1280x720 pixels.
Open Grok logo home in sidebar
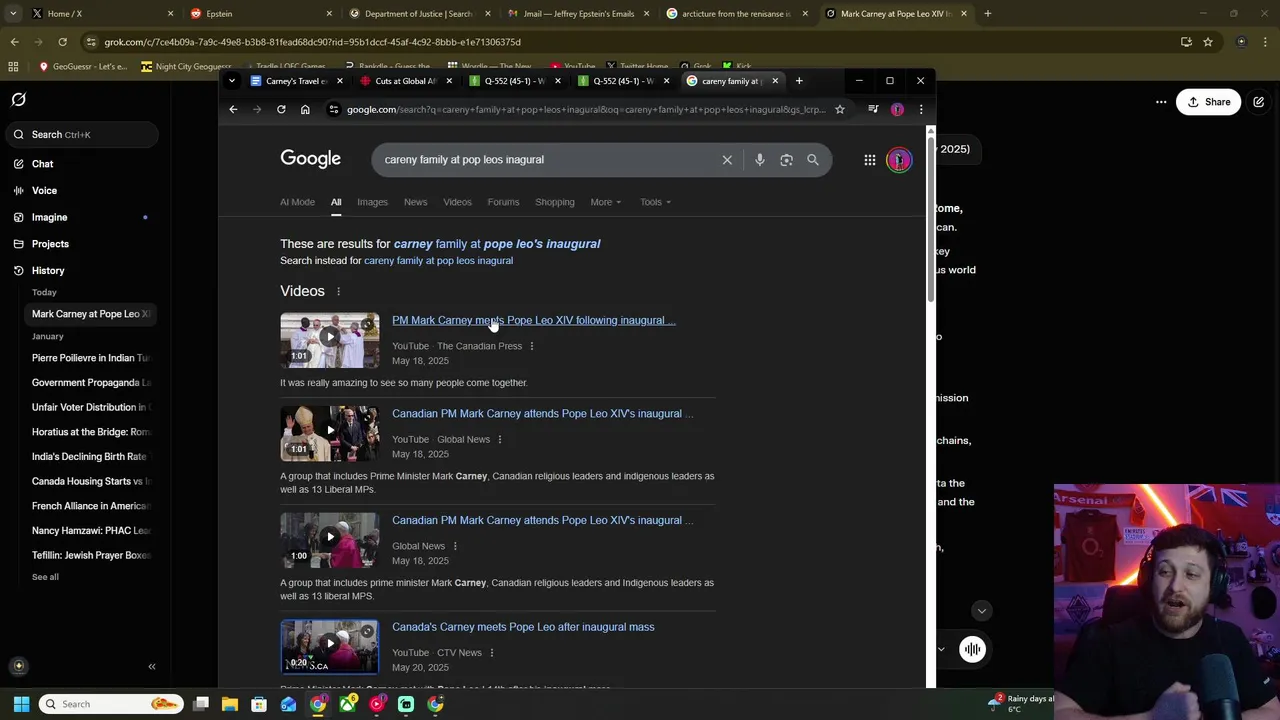click(x=18, y=100)
